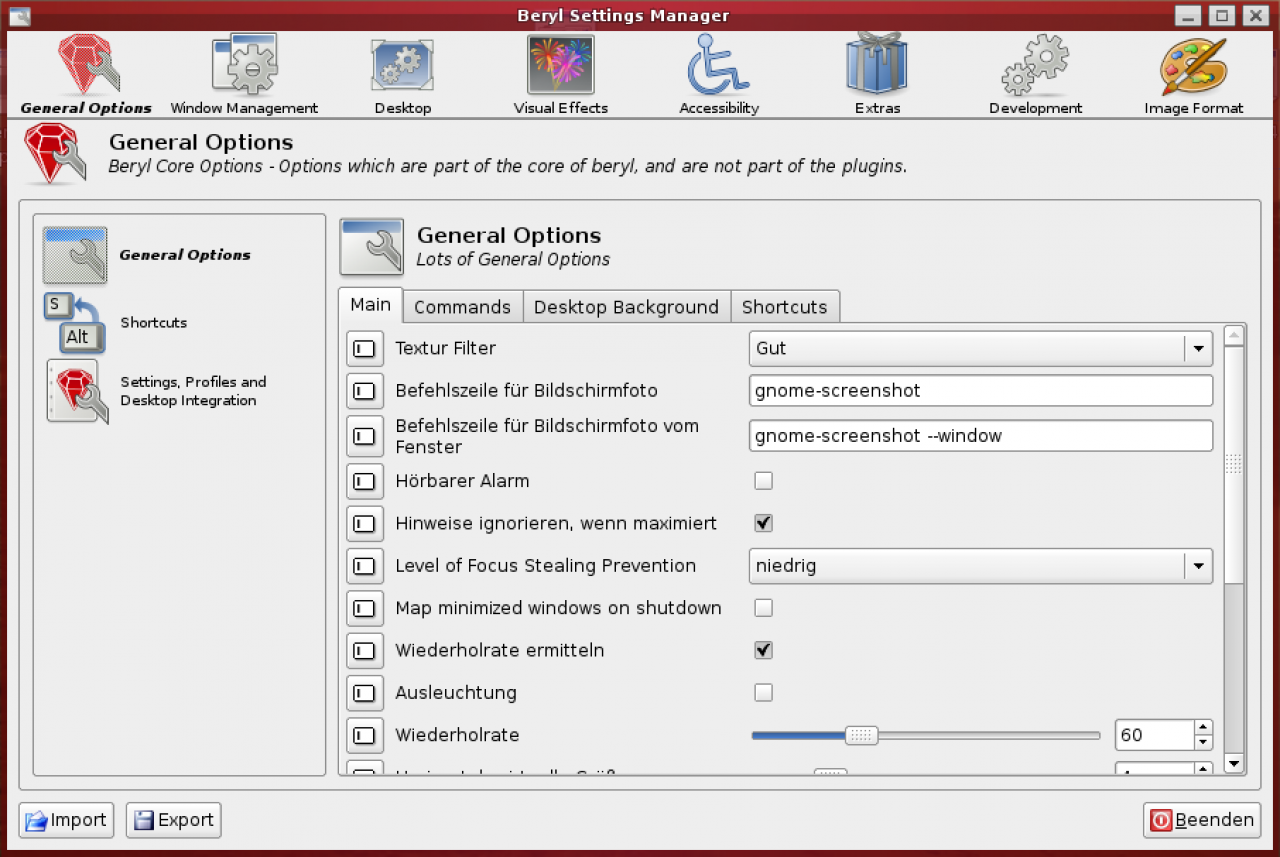Viewport: 1280px width, 857px height.
Task: Click the options list scrollbar down arrow
Action: (x=1233, y=764)
